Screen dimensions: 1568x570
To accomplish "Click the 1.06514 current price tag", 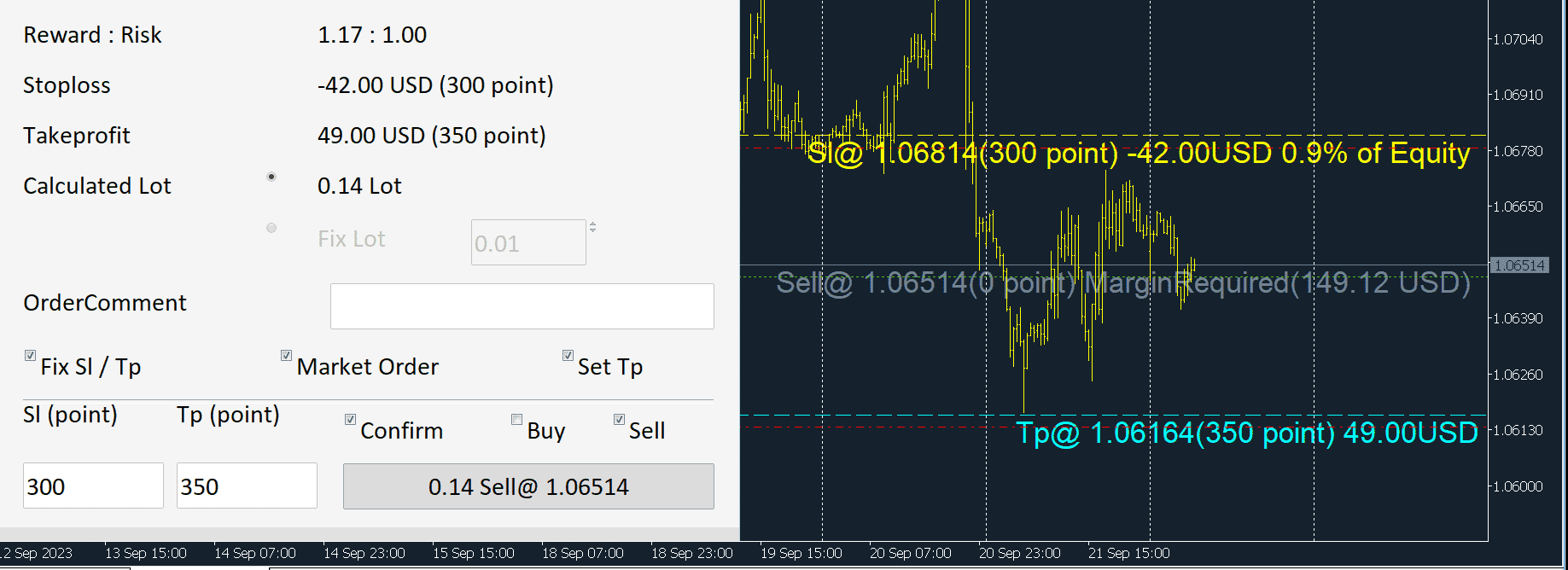I will 1519,265.
